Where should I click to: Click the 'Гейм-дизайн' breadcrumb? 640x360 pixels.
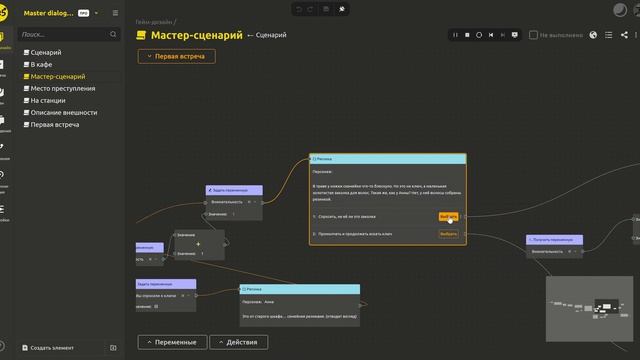pos(154,22)
